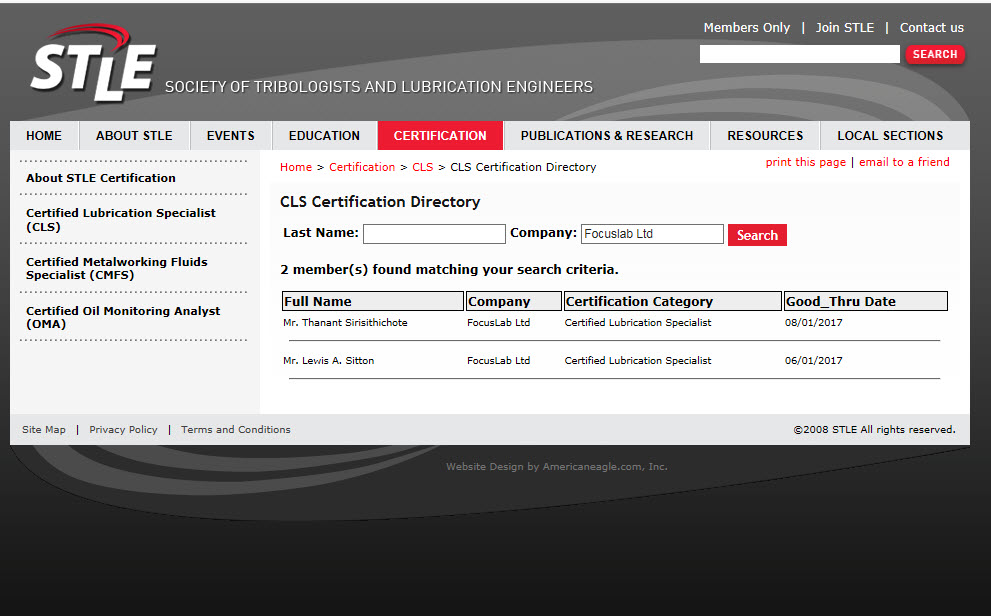Click print this page link
Viewport: 991px width, 616px height.
tap(805, 162)
